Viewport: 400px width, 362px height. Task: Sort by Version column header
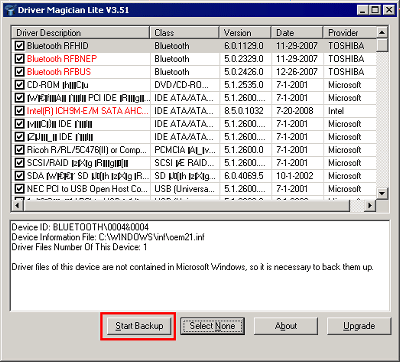coord(245,33)
